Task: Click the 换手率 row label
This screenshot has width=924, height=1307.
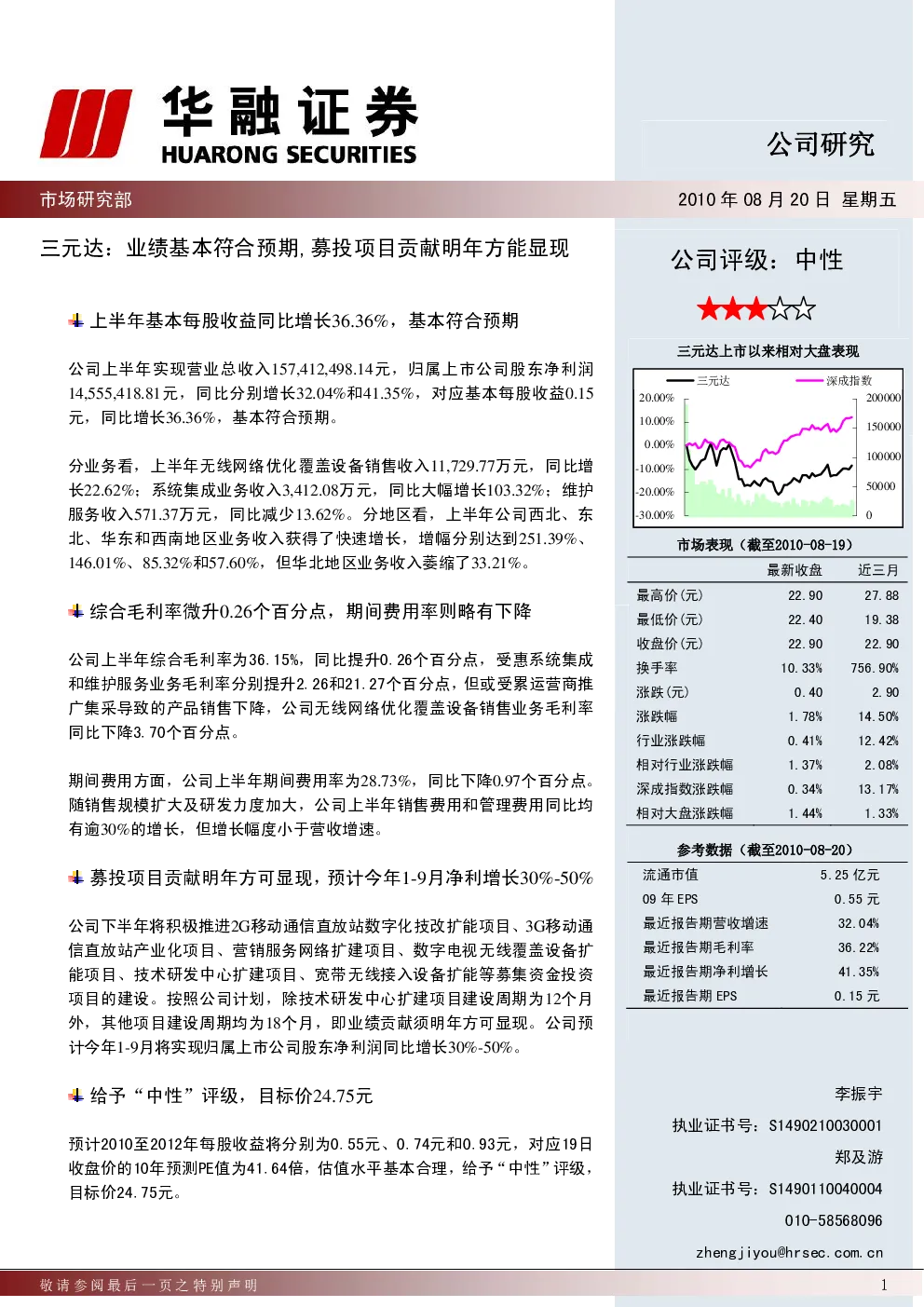Action: coord(657,668)
